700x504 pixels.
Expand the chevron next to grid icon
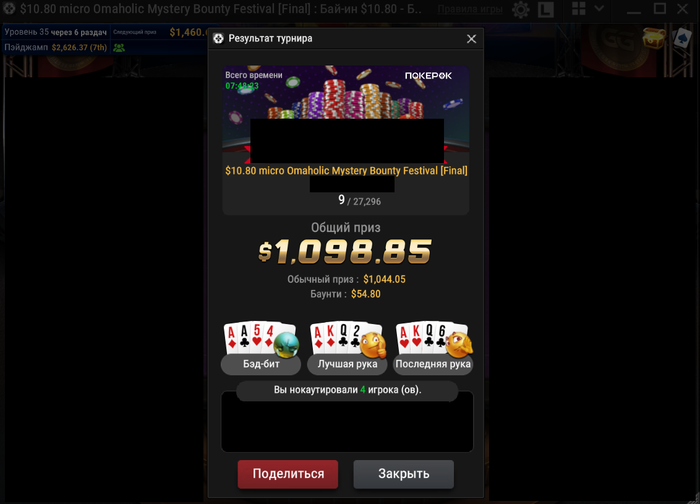tap(599, 8)
